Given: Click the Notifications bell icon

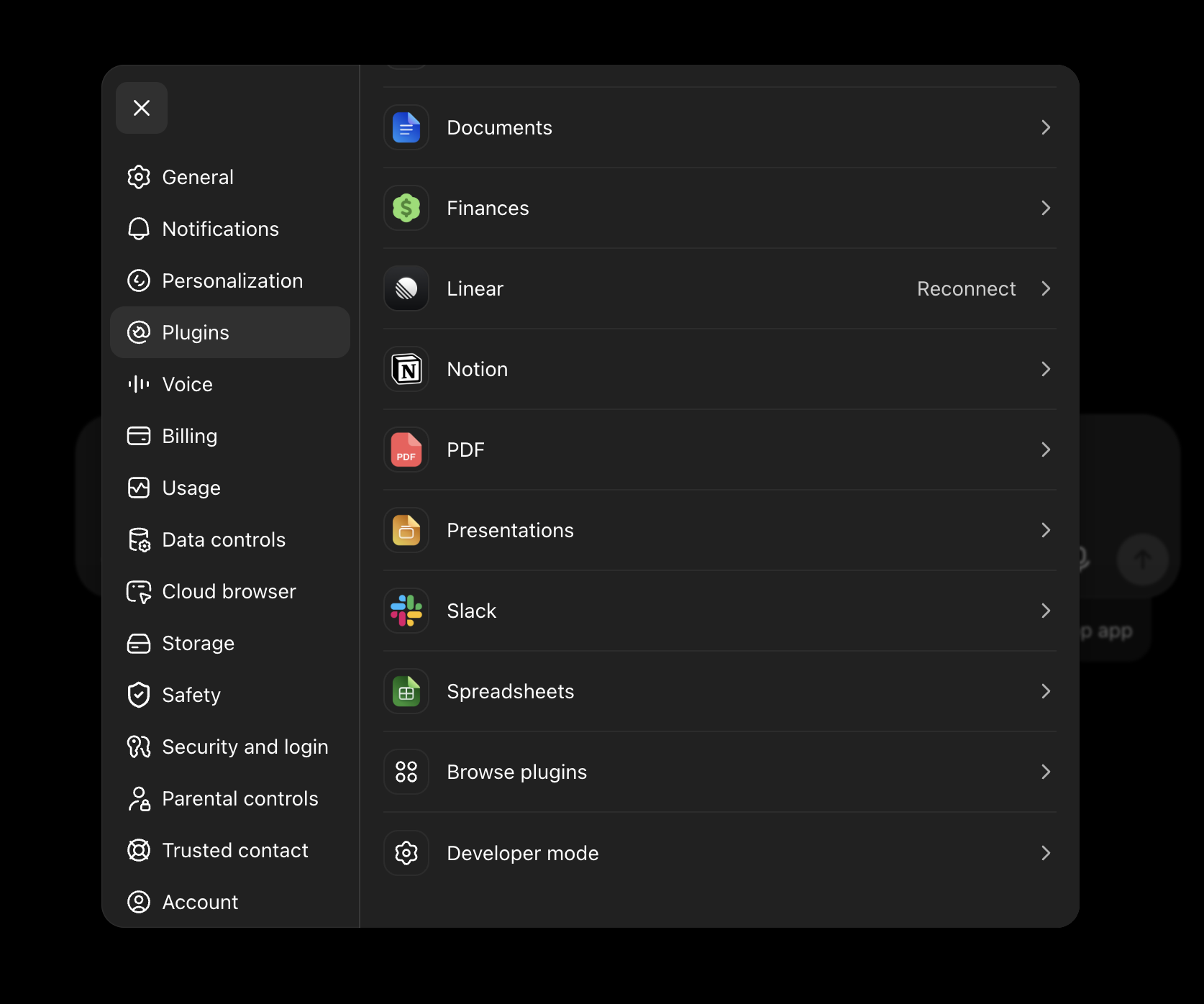Looking at the screenshot, I should (x=139, y=229).
